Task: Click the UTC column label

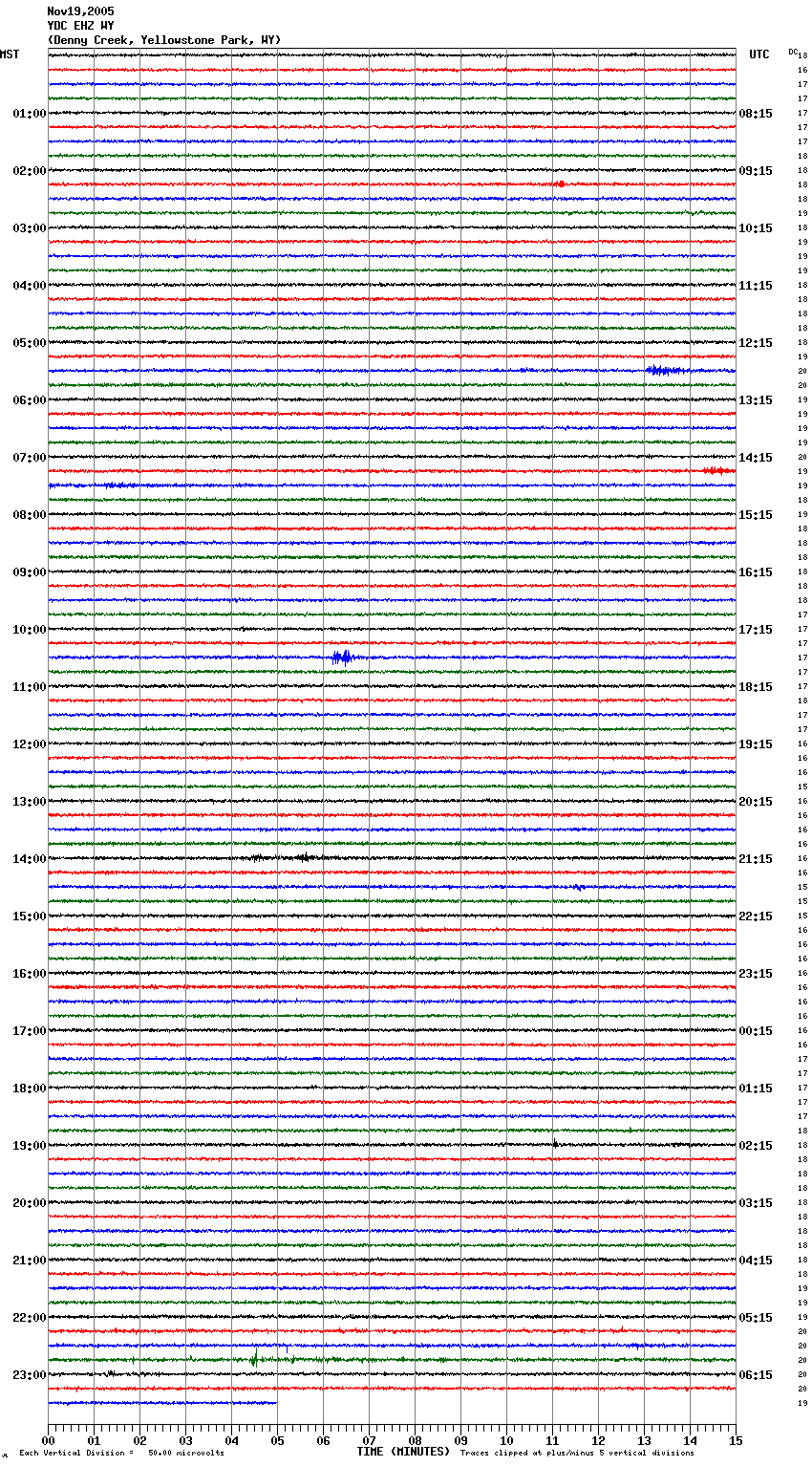Action: click(x=759, y=54)
